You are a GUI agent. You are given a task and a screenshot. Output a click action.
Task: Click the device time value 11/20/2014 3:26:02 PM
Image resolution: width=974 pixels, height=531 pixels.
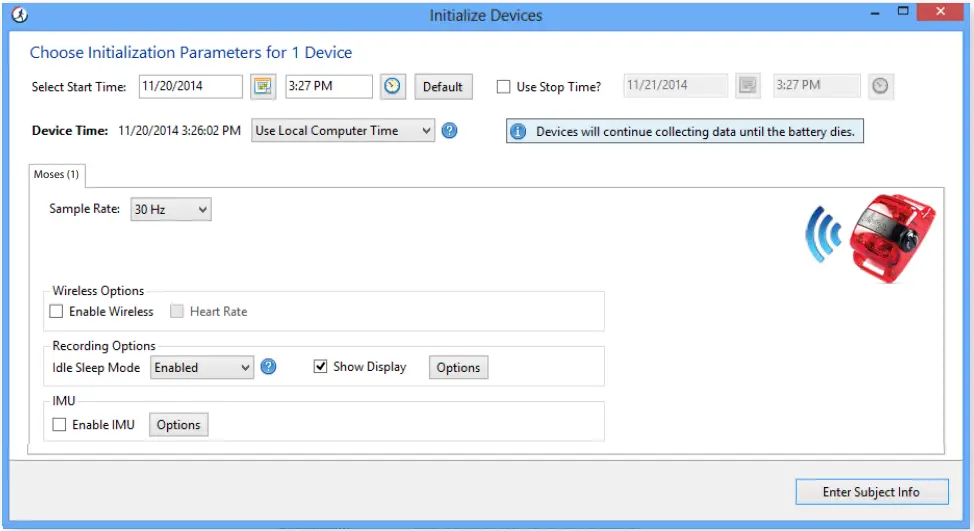pyautogui.click(x=180, y=131)
